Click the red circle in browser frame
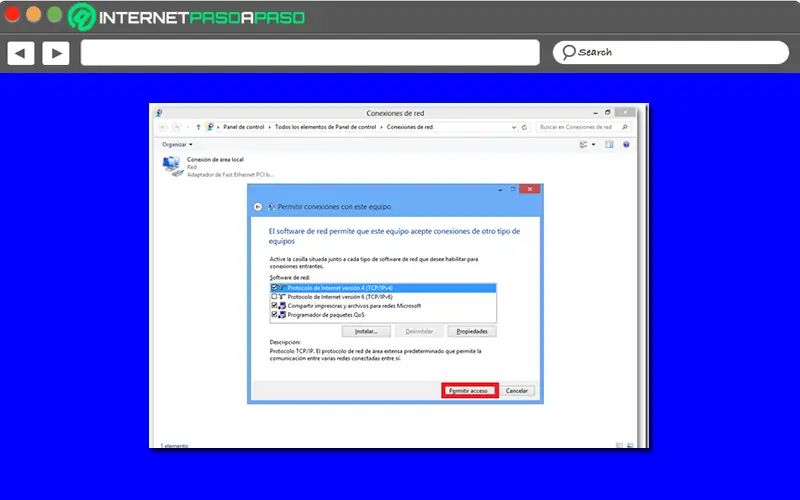 [12, 14]
